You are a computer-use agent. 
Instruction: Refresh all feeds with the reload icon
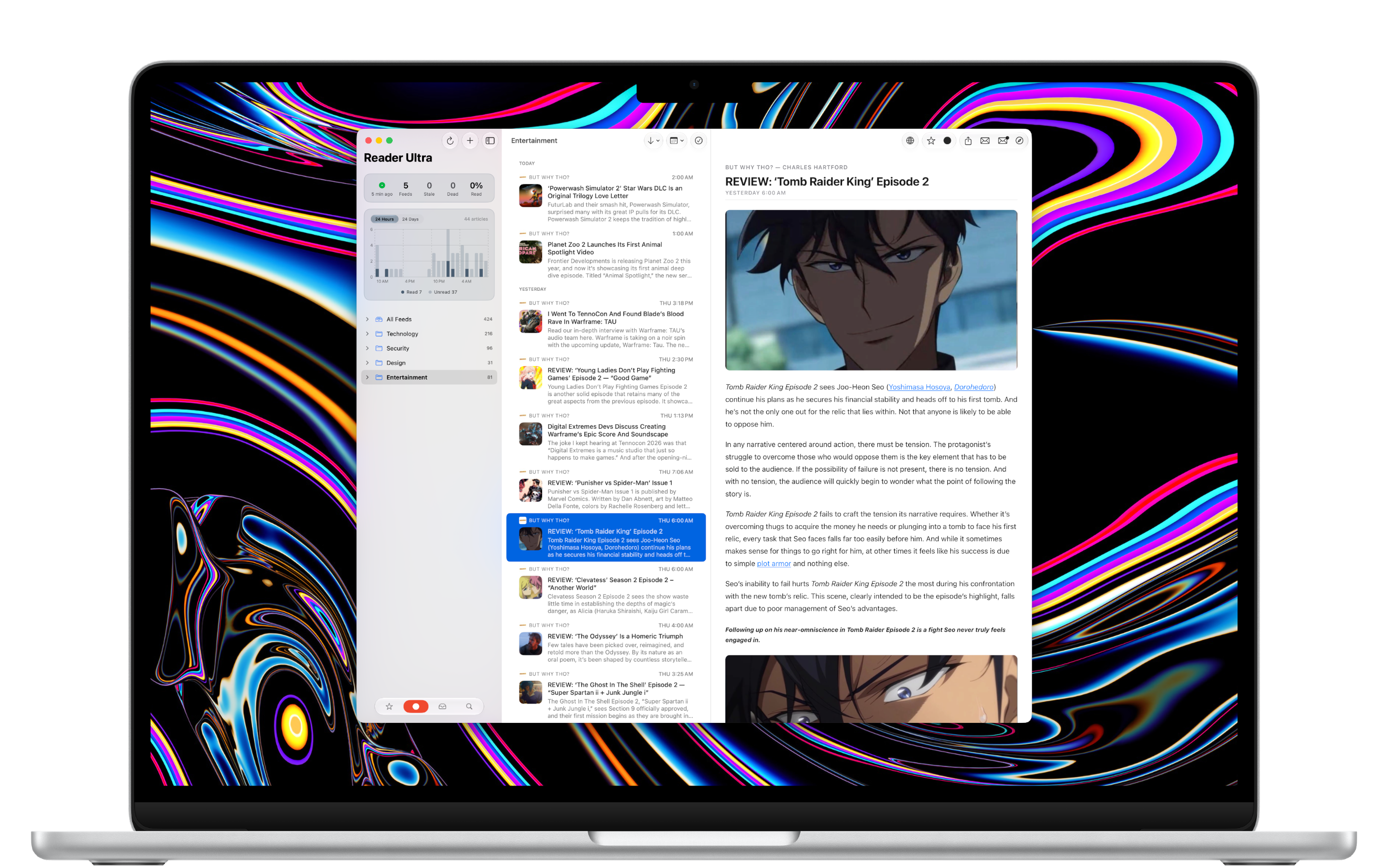[x=450, y=141]
